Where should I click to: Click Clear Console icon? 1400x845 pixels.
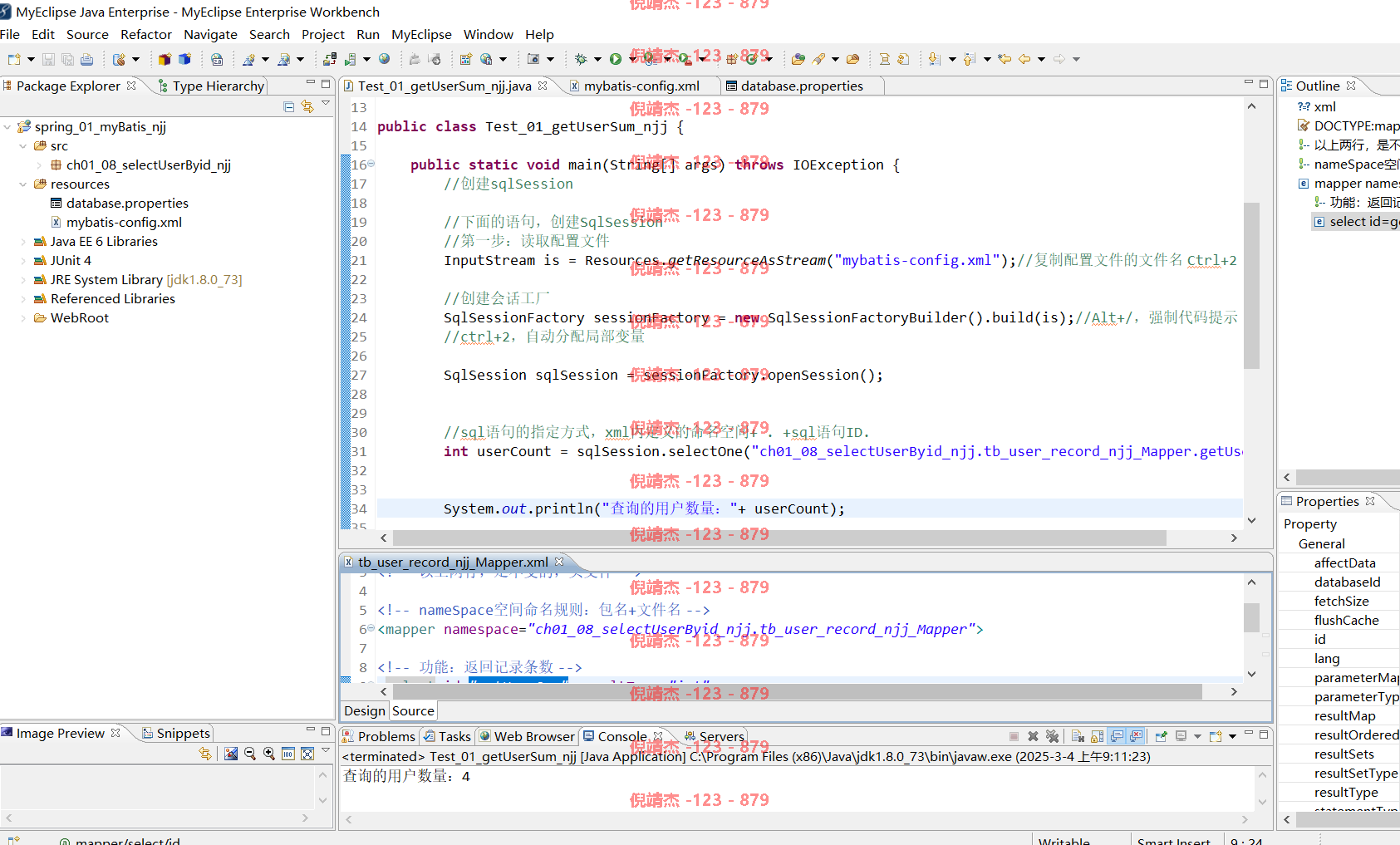[x=1078, y=736]
